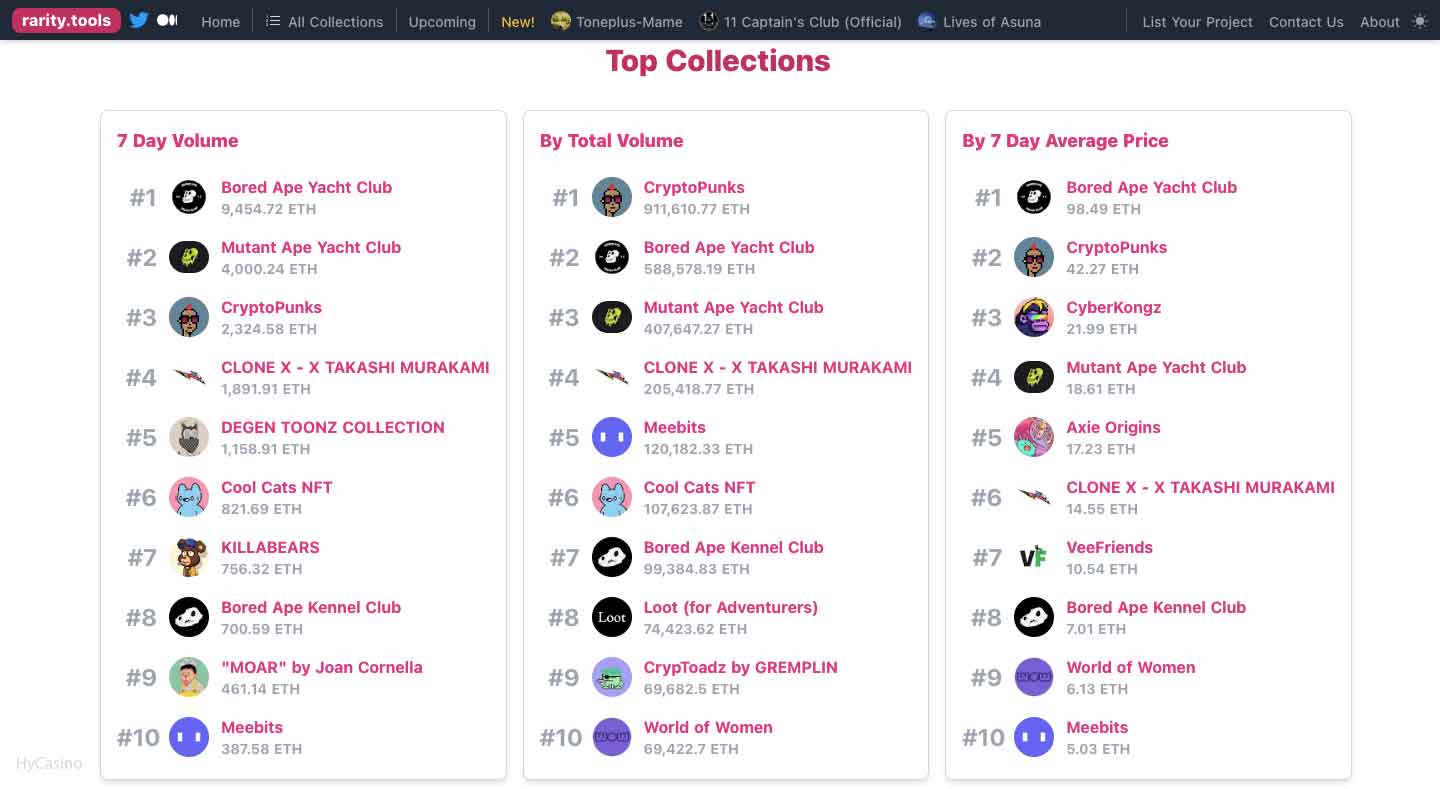Open the Twitter icon in header

(x=139, y=20)
